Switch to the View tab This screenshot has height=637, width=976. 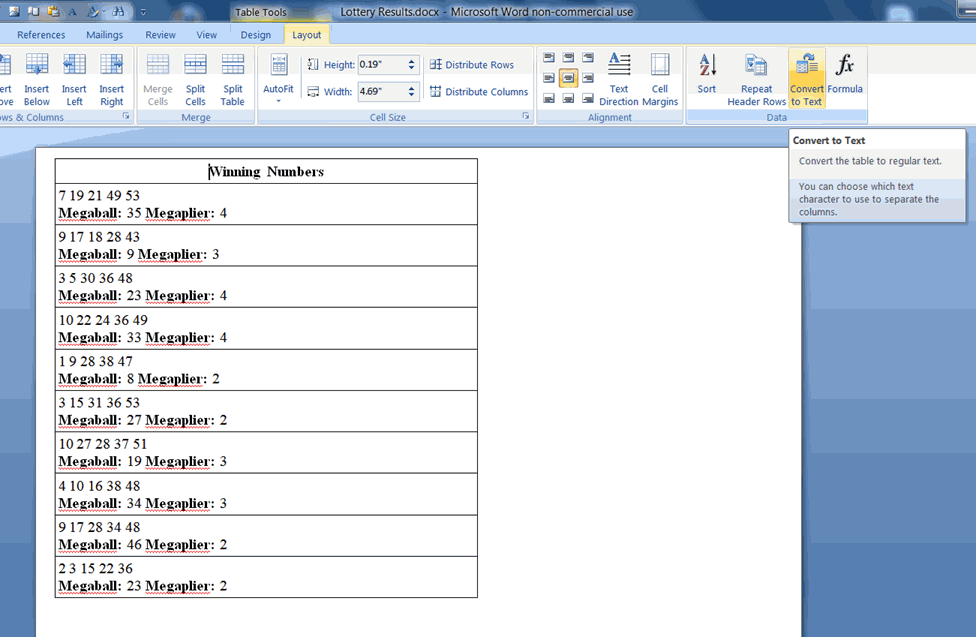pyautogui.click(x=207, y=35)
